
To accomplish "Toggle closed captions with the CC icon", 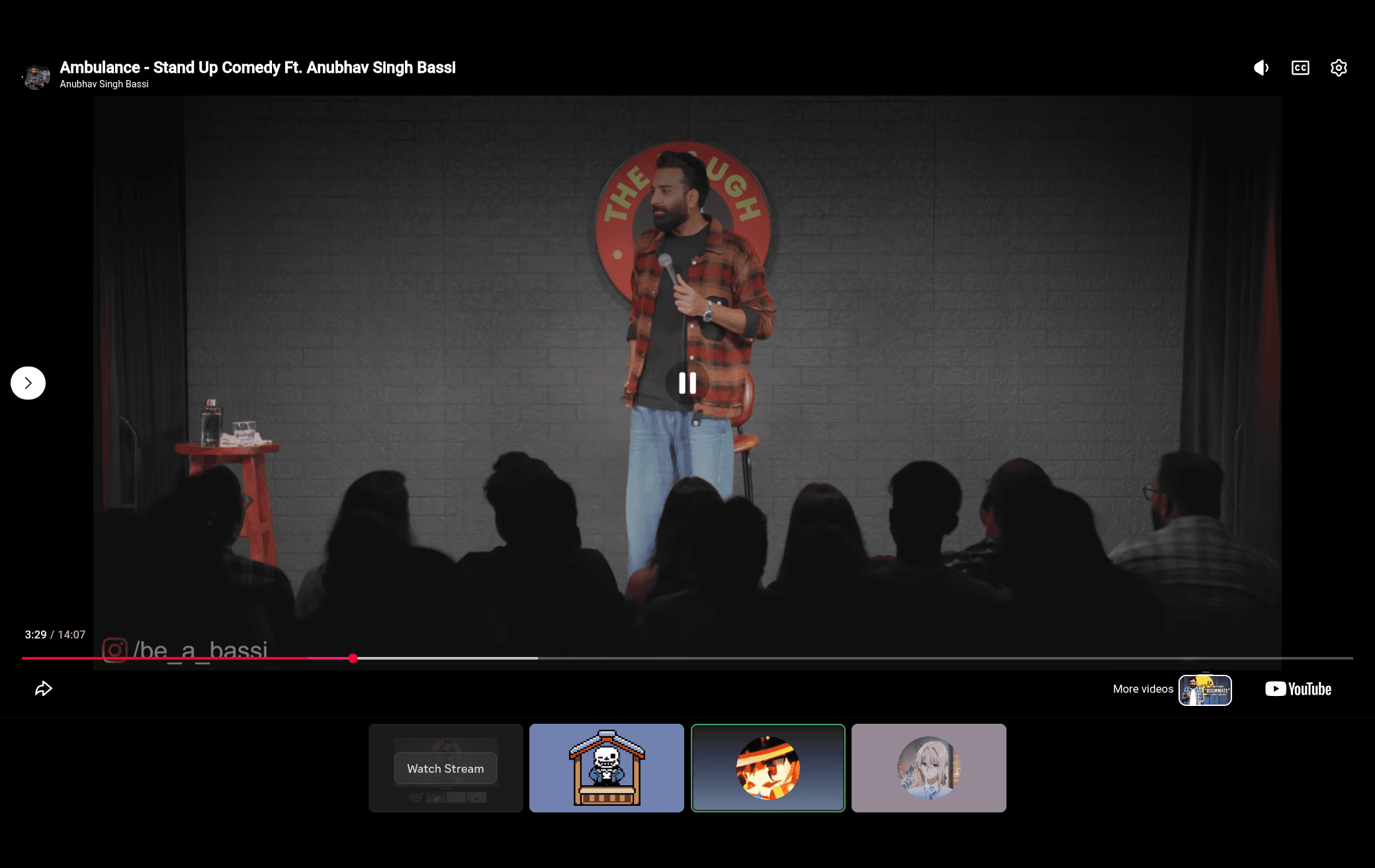I will pos(1300,67).
